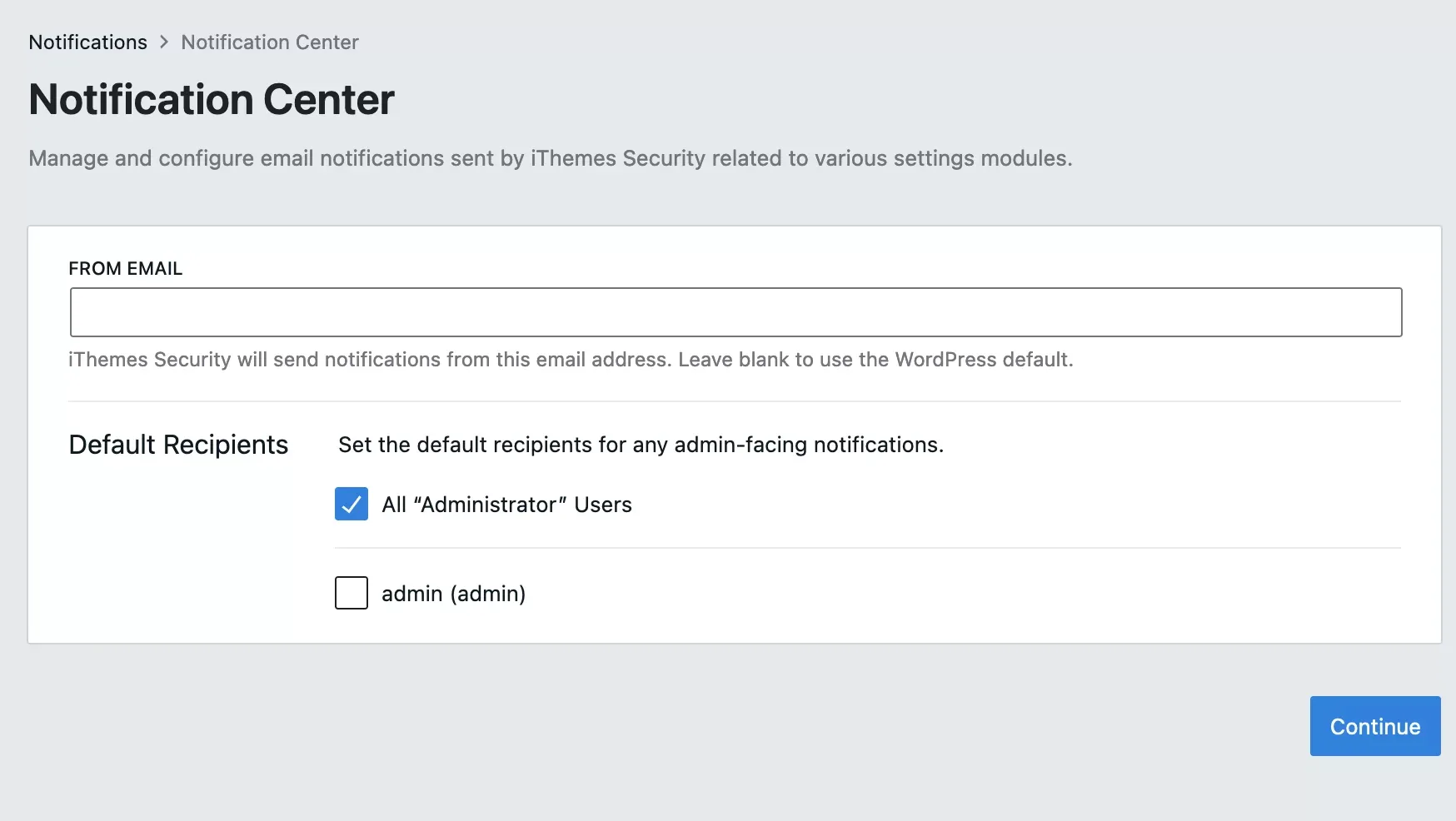1456x821 pixels.
Task: Click the Notification Center page title
Action: point(212,100)
